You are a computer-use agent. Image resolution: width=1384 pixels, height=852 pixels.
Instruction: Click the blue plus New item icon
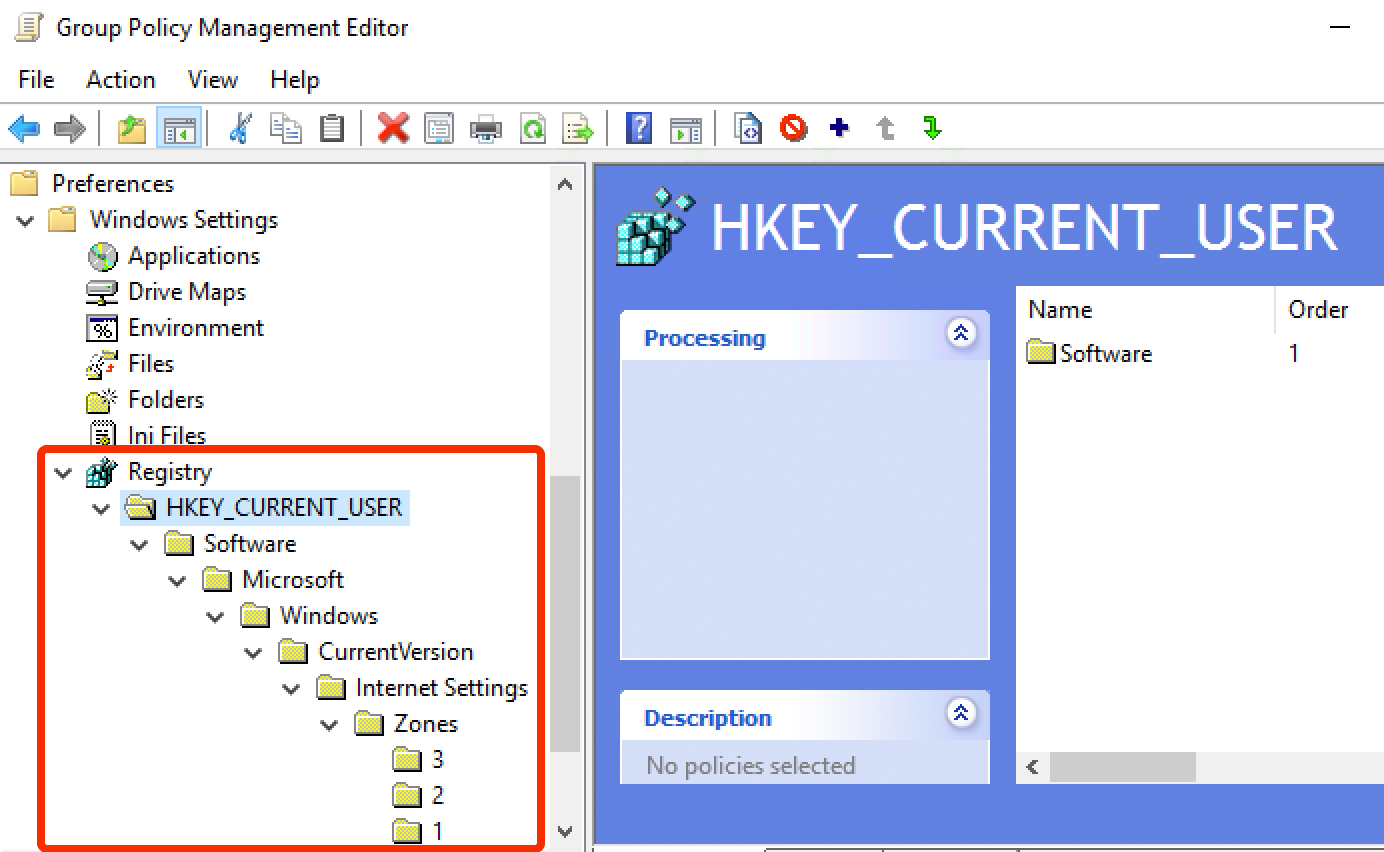839,128
